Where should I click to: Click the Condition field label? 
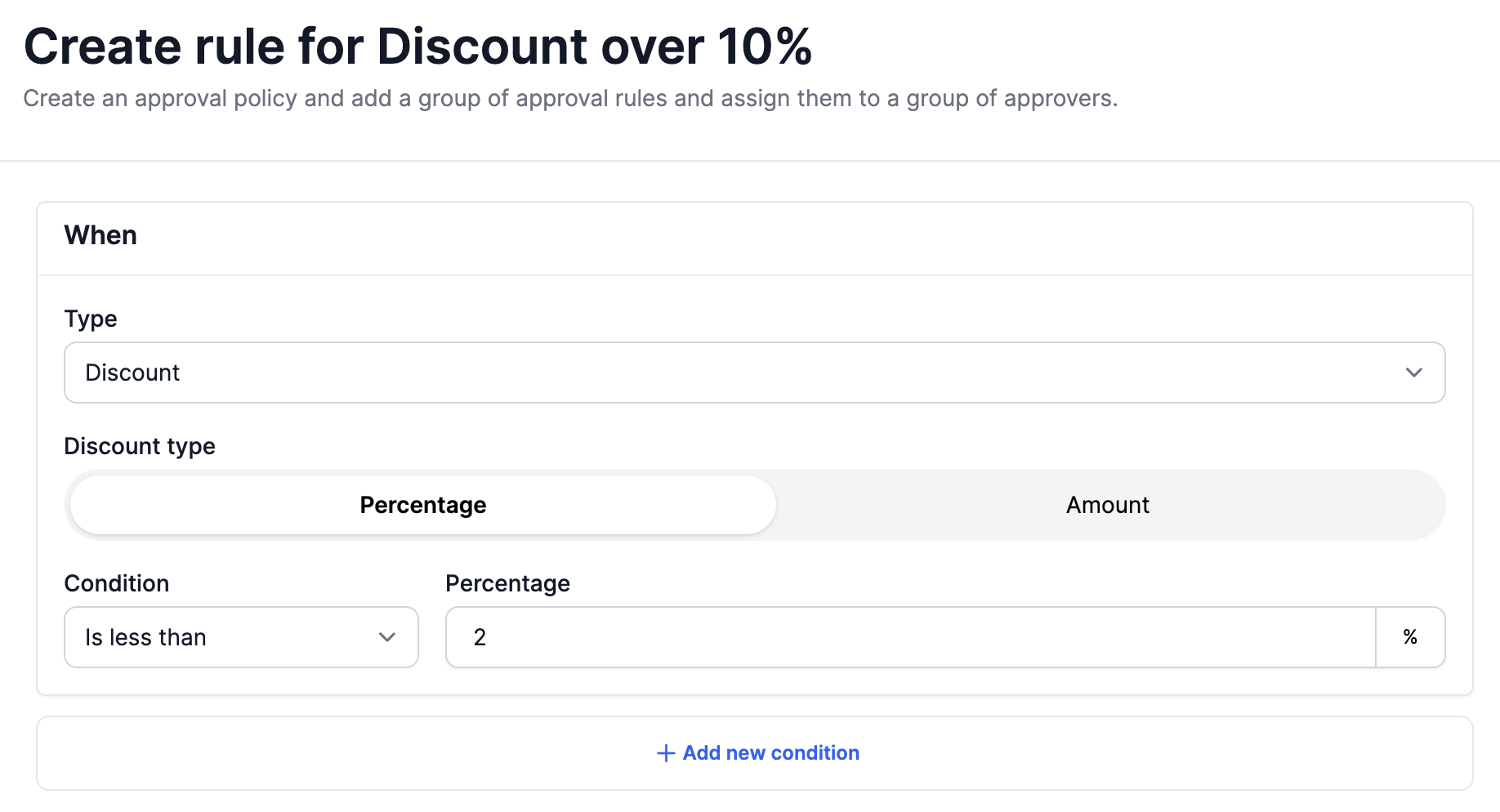point(117,583)
